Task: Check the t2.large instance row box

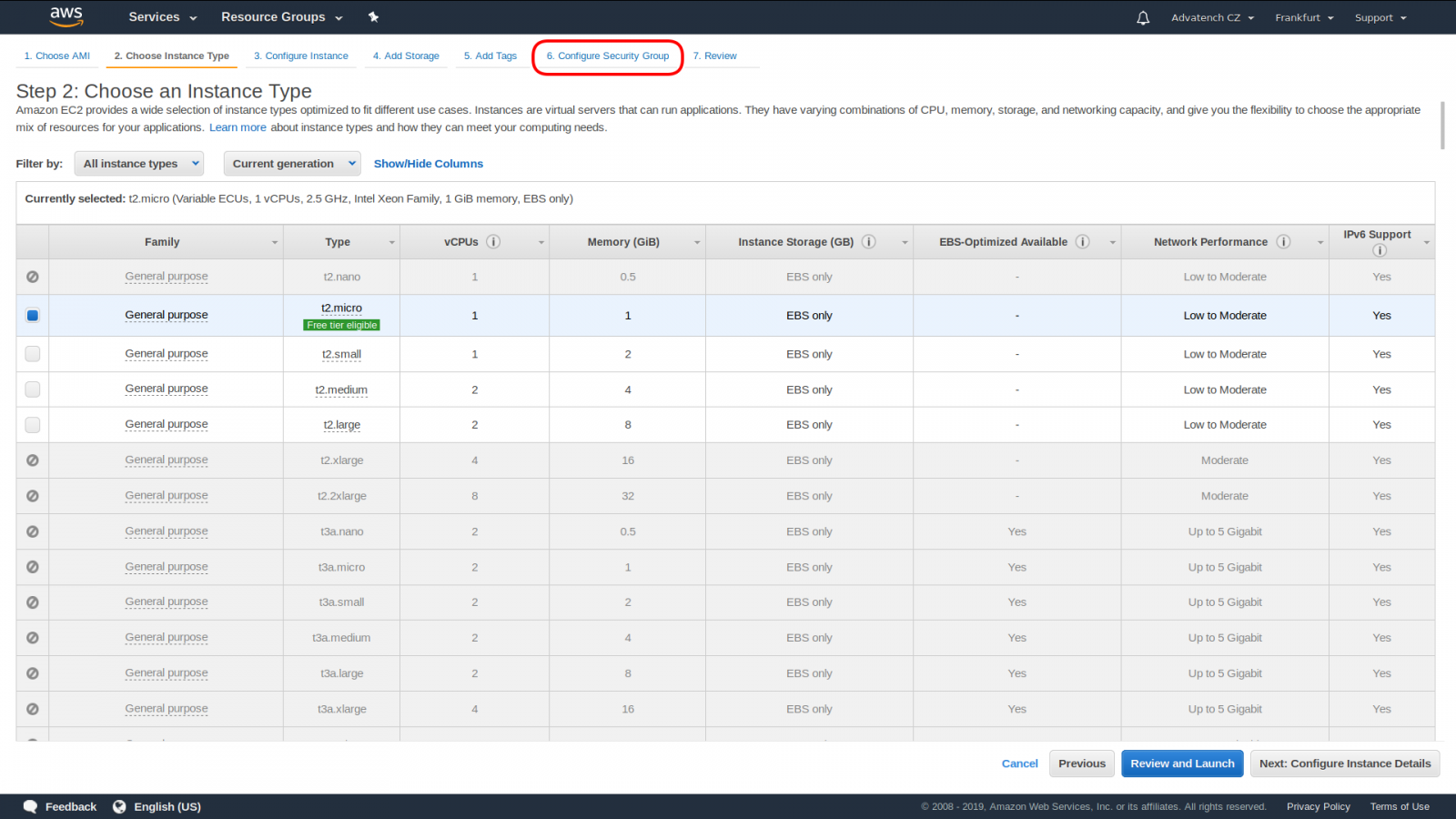Action: pos(33,425)
